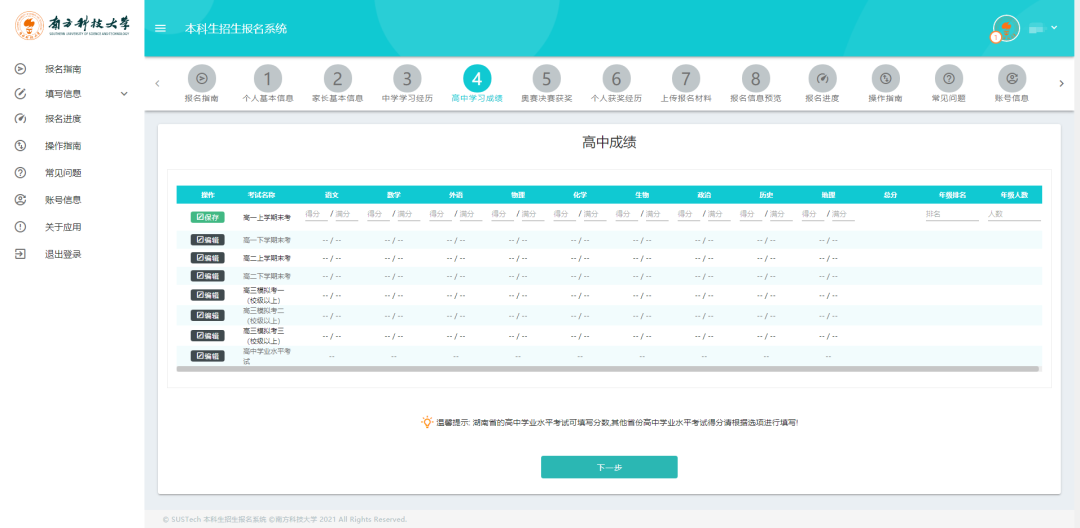The image size is (1080, 528).
Task: Click the left arrow of the step bar
Action: coord(157,83)
